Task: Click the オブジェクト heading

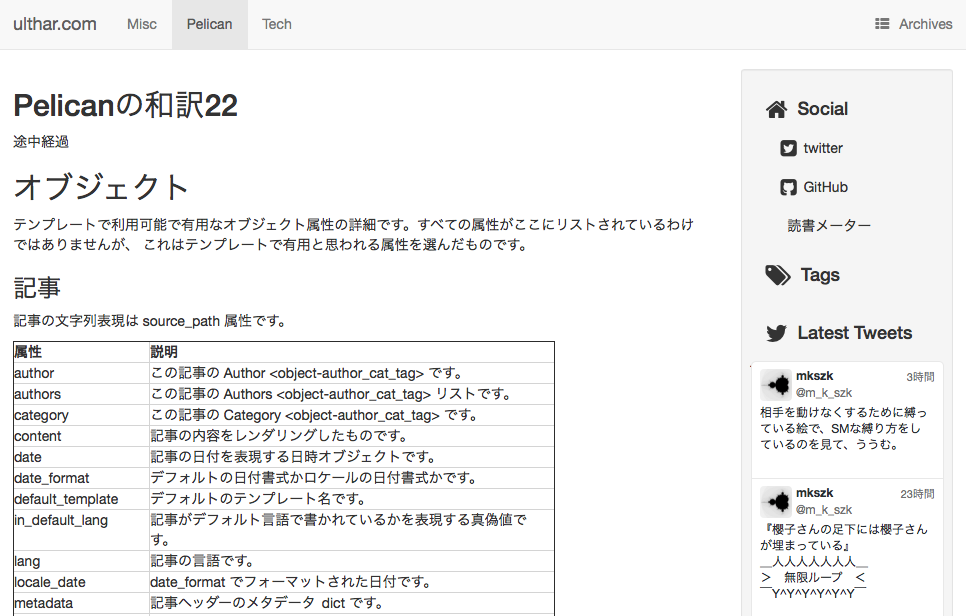Action: click(x=101, y=187)
